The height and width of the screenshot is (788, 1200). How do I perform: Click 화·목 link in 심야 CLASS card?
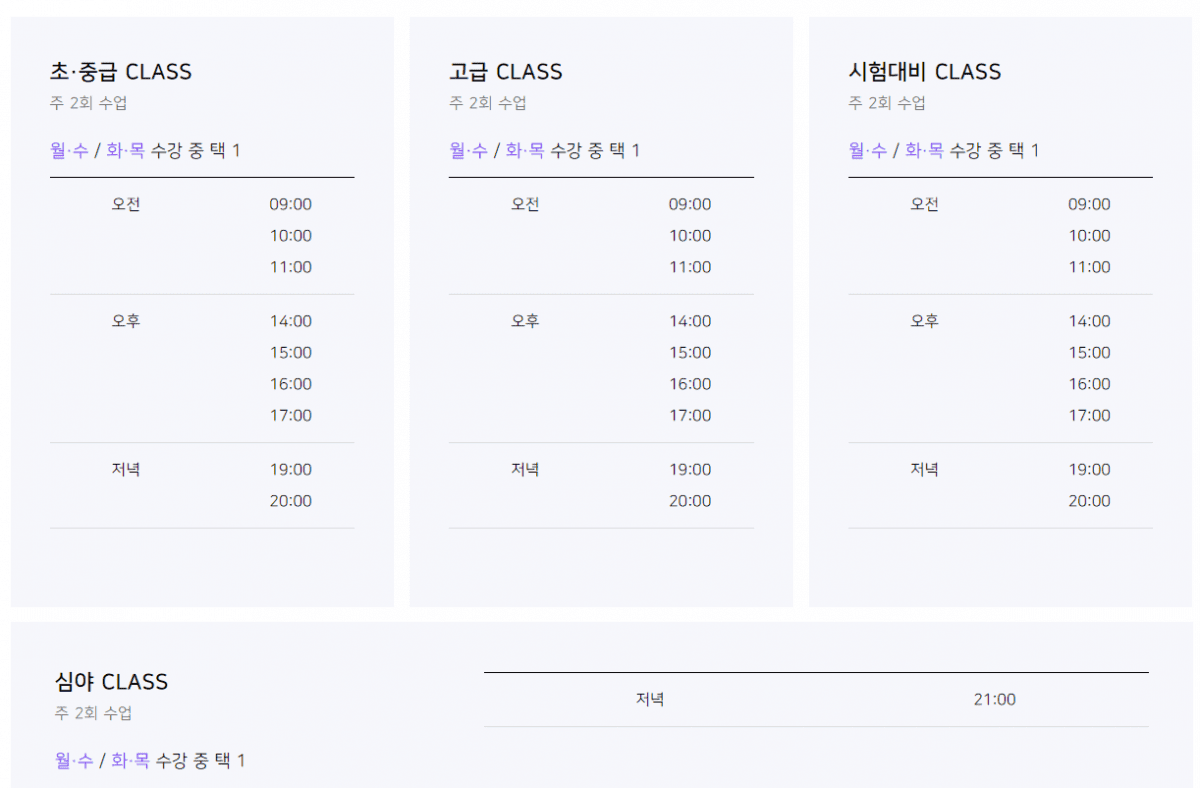pyautogui.click(x=130, y=761)
